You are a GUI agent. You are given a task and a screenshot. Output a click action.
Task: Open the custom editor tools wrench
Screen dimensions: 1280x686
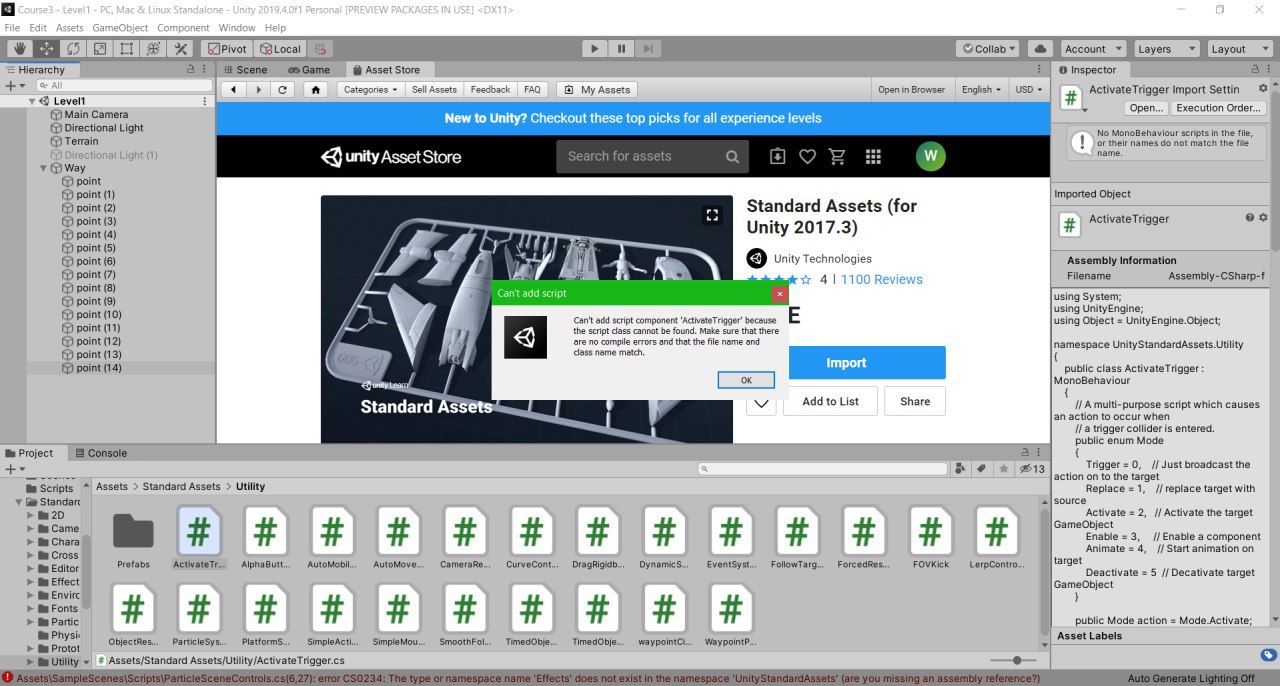(181, 48)
